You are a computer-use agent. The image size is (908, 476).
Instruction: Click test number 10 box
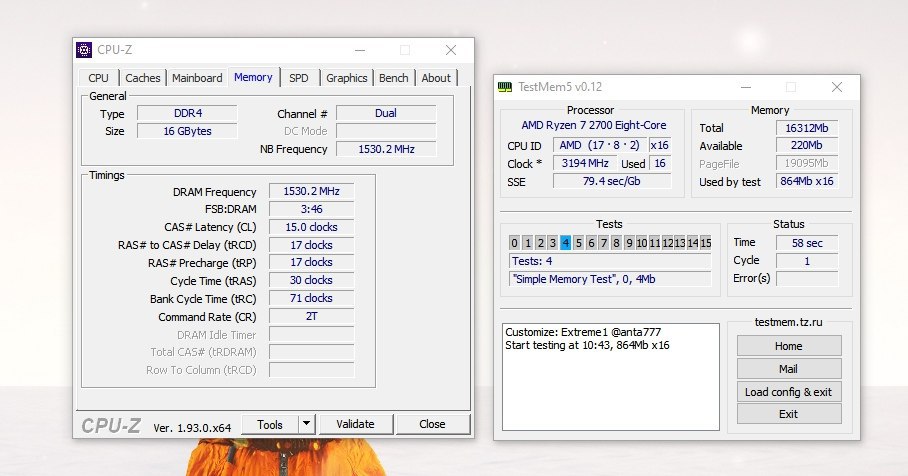[642, 243]
